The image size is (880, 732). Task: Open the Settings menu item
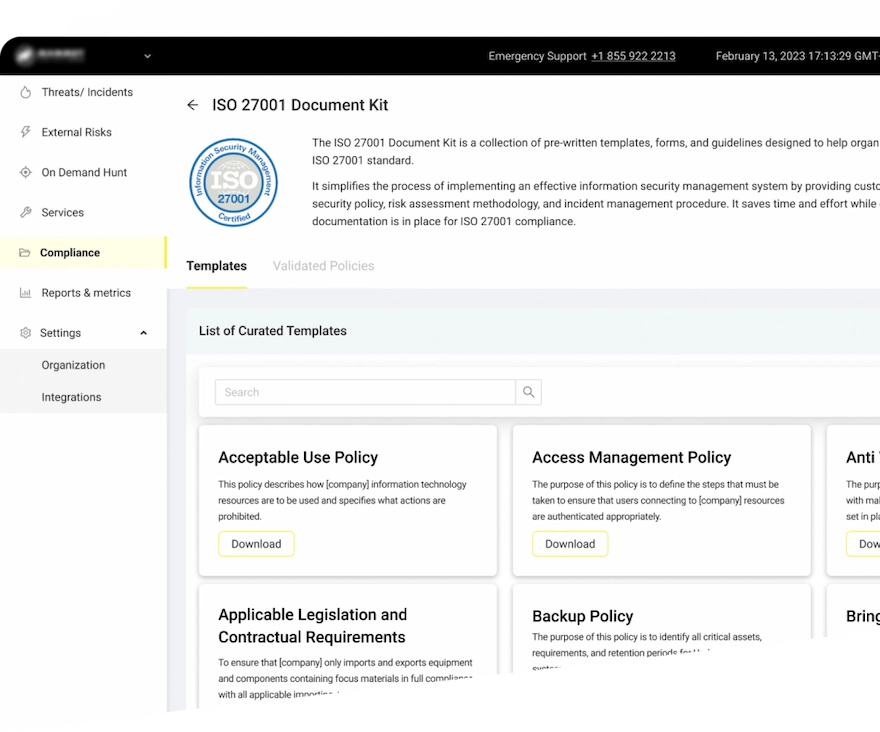(x=83, y=333)
